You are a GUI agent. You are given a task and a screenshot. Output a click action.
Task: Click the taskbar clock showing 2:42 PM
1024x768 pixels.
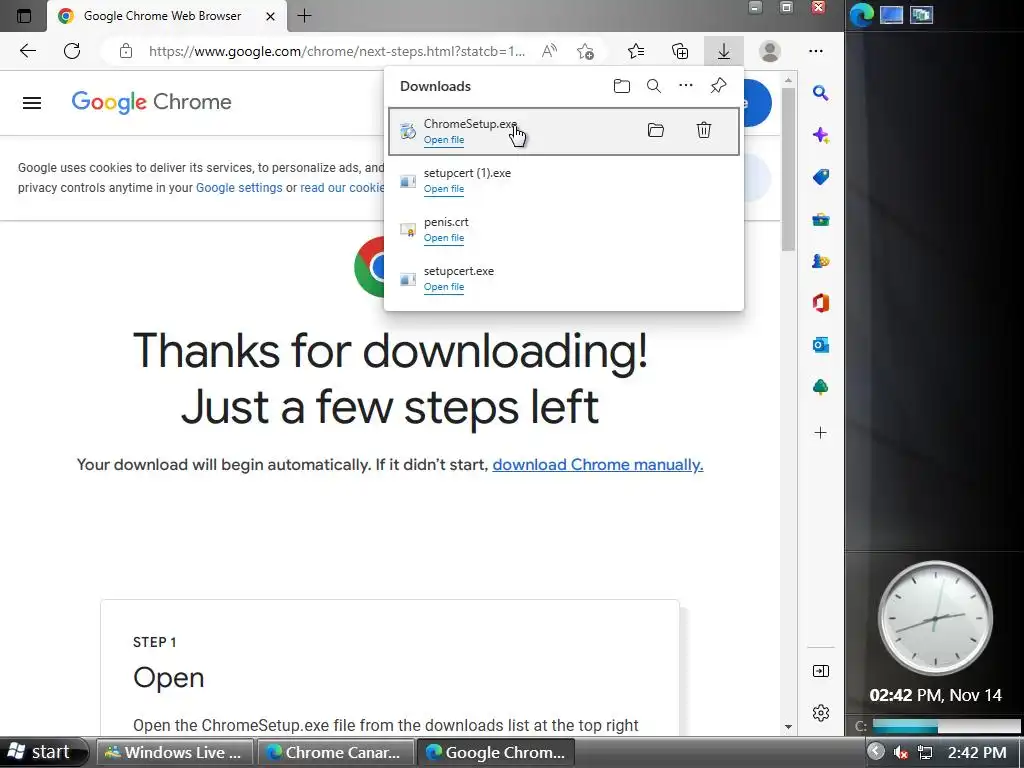(x=977, y=752)
